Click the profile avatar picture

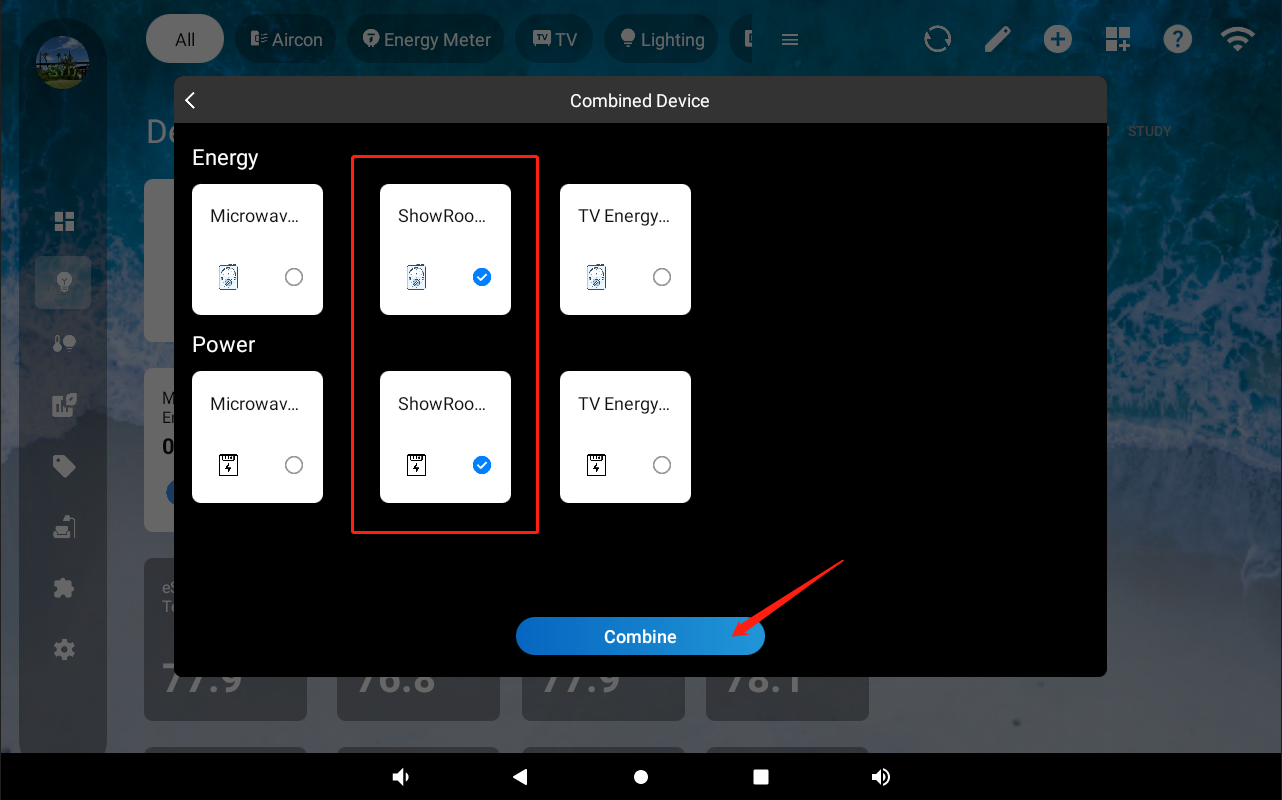(x=62, y=62)
